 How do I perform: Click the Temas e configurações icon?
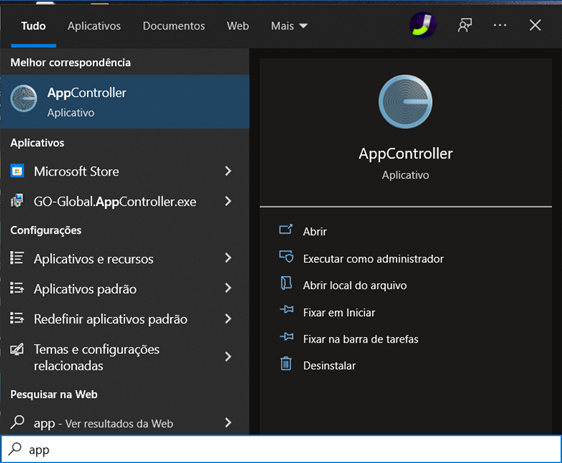(17, 349)
